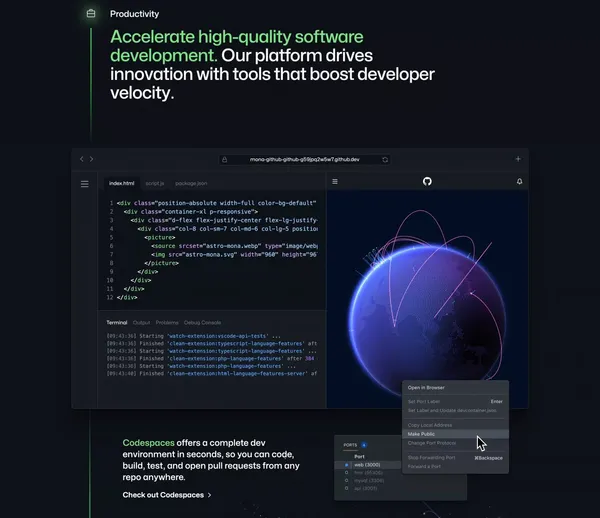Select the Debug Console panel tab
Image resolution: width=600 pixels, height=518 pixels.
[202, 323]
